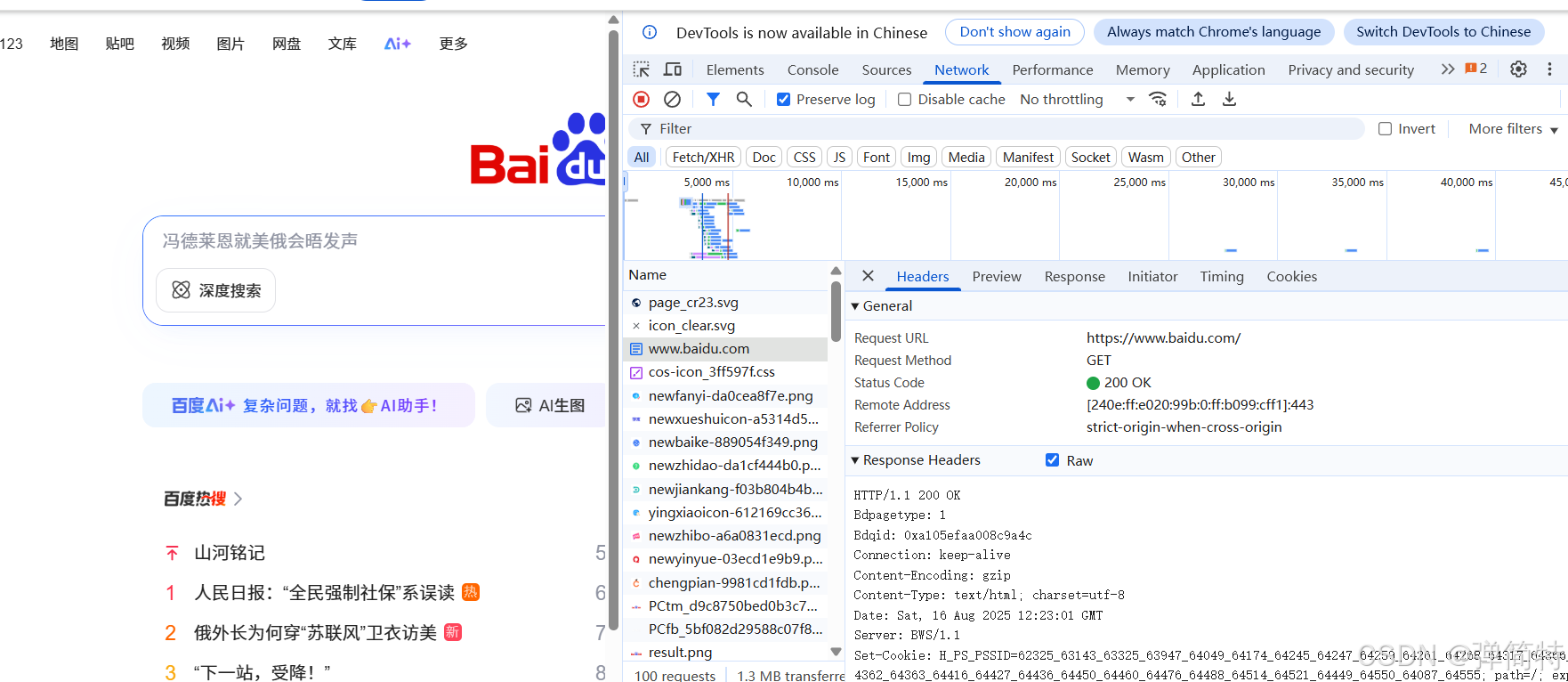Stop recording network log
The image size is (1568, 682).
(x=641, y=100)
